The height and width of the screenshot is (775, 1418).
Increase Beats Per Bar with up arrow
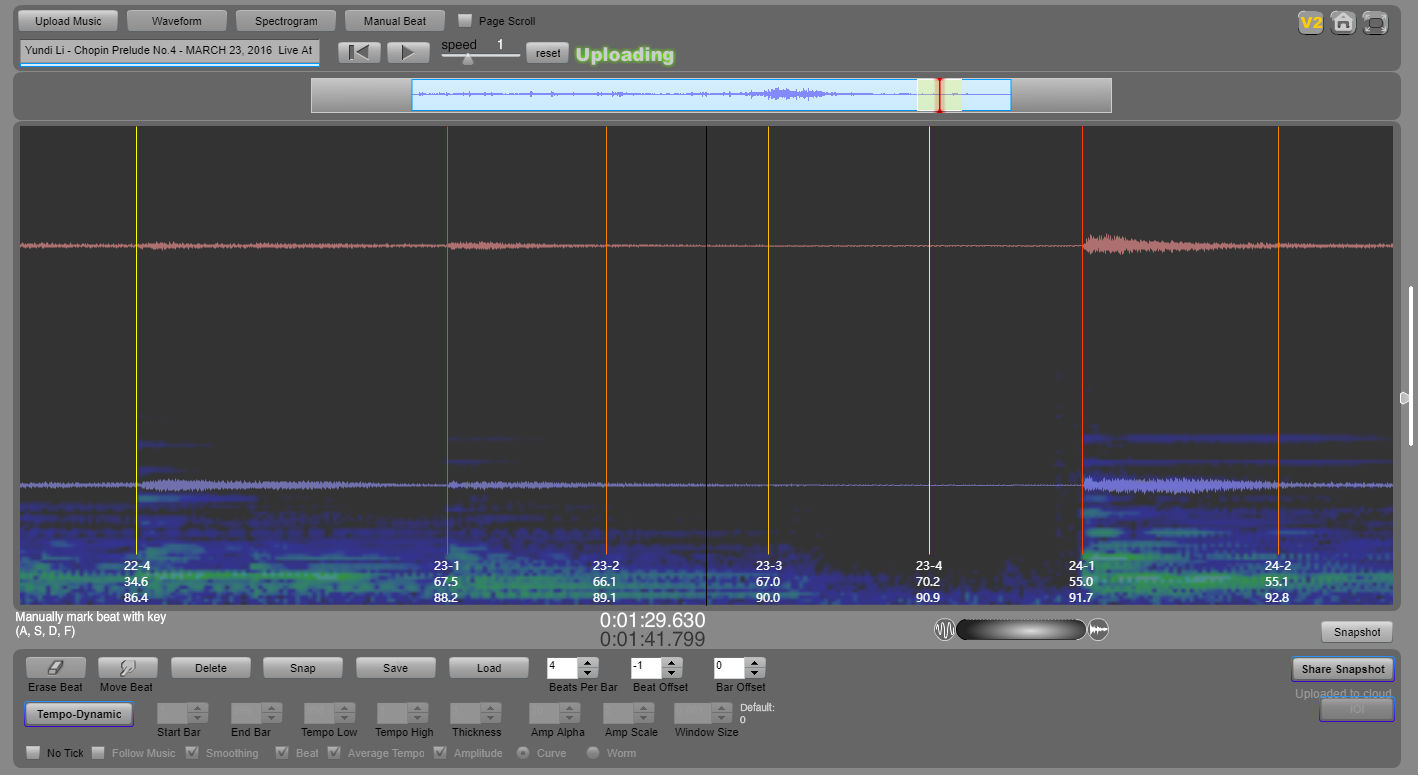(x=588, y=662)
